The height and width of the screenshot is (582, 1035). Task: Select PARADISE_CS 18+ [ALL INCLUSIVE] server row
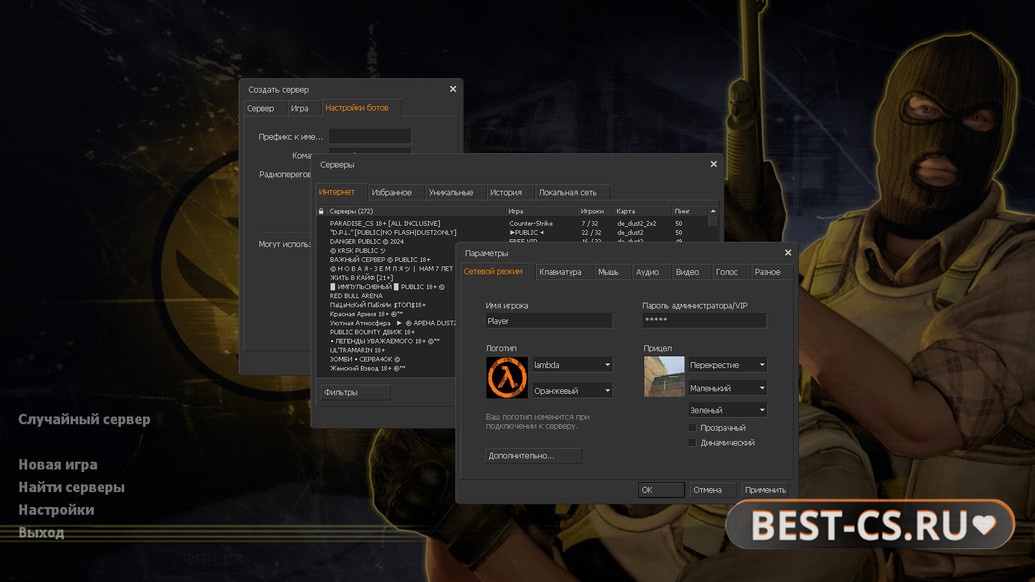pos(512,224)
